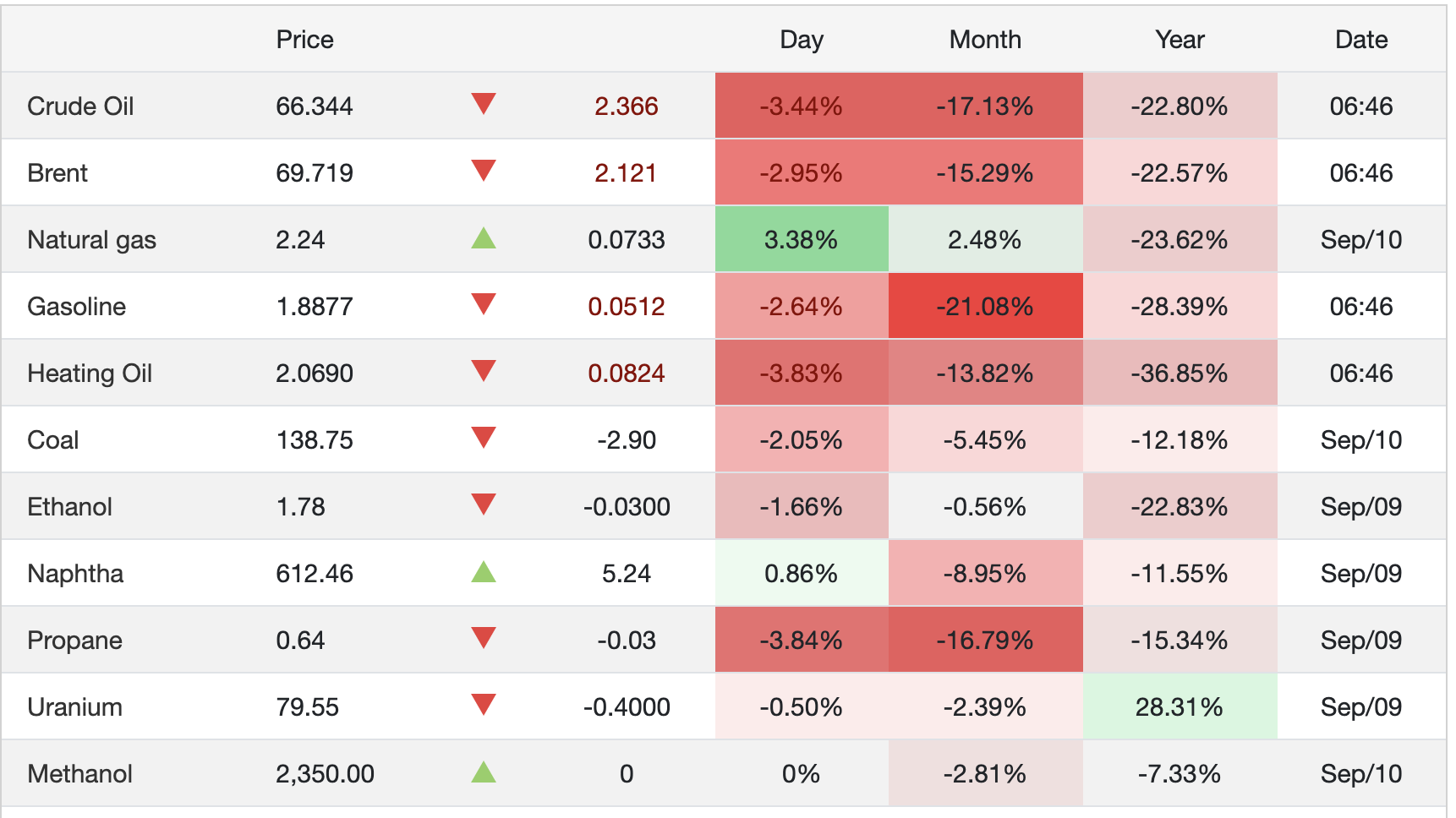Select Naphtha price 612.46
The width and height of the screenshot is (1456, 818).
click(x=314, y=574)
